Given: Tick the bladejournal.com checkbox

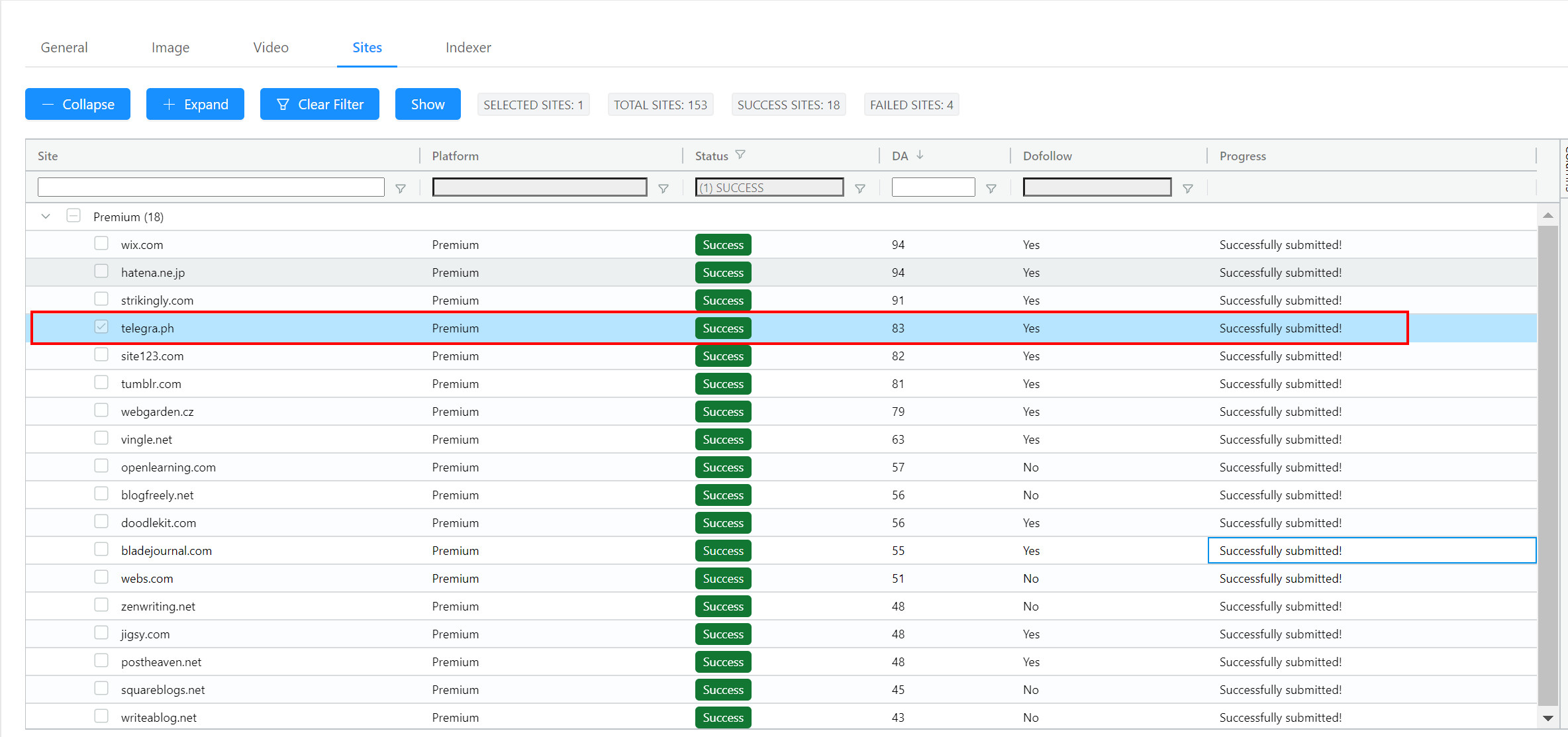Looking at the screenshot, I should (101, 550).
